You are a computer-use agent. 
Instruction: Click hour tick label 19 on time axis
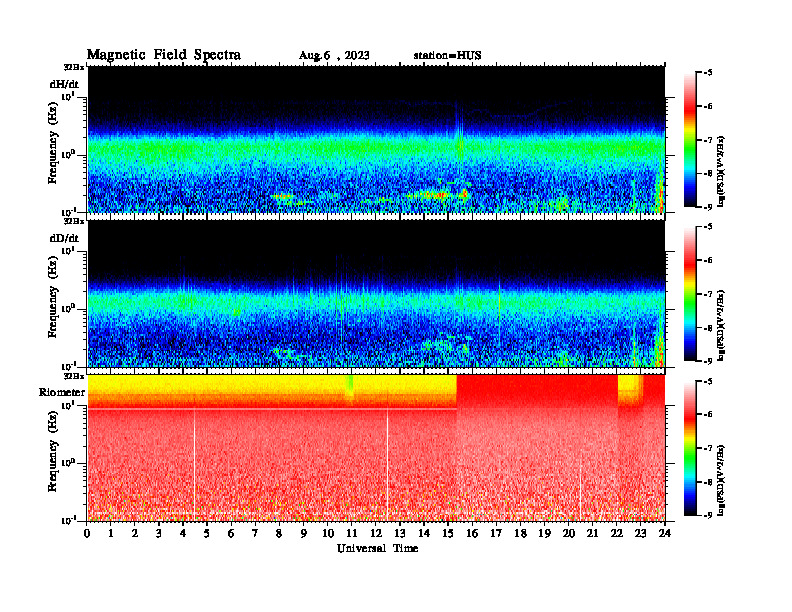coord(544,533)
